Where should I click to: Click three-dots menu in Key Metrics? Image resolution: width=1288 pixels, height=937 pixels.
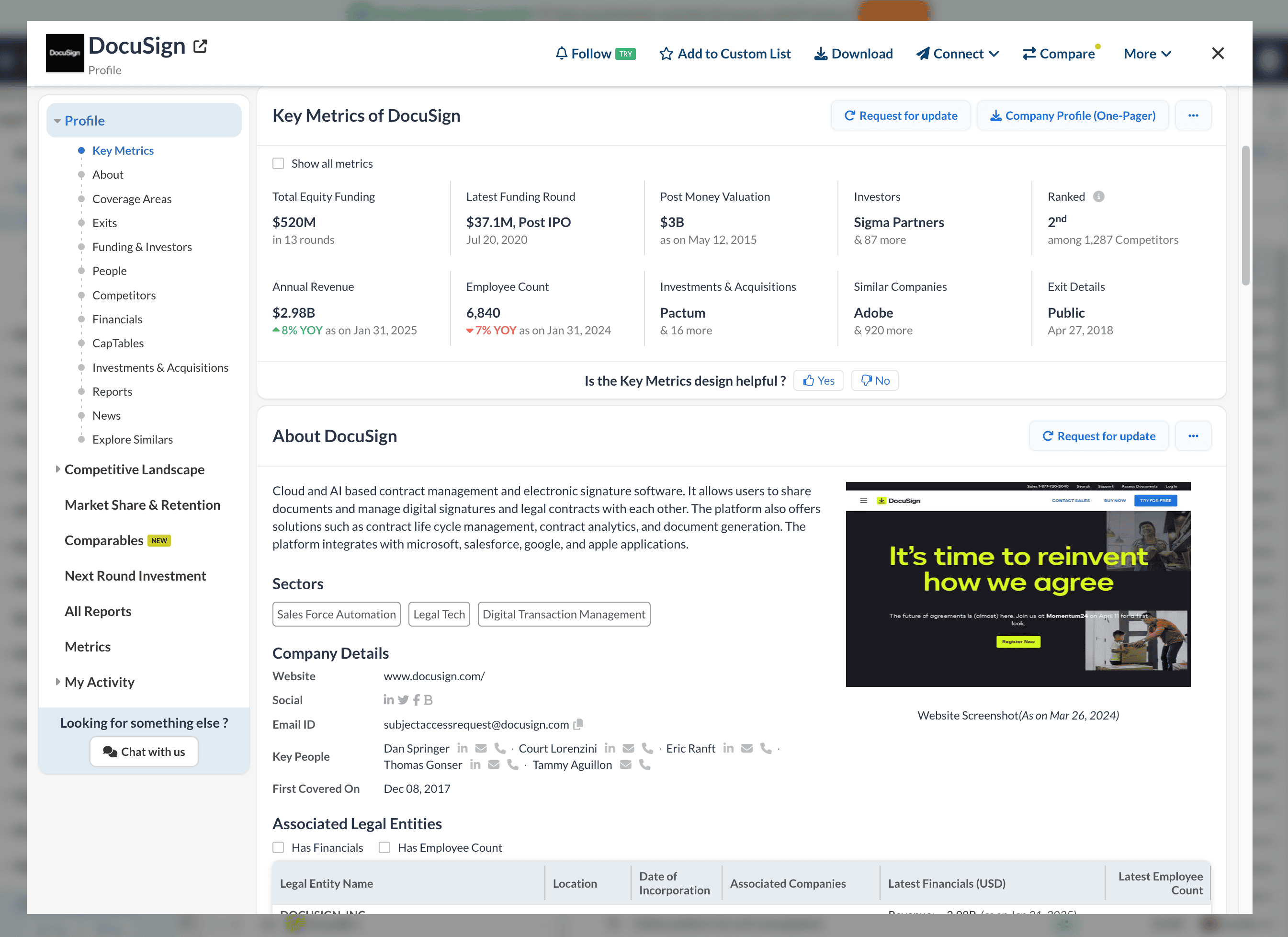click(x=1193, y=116)
